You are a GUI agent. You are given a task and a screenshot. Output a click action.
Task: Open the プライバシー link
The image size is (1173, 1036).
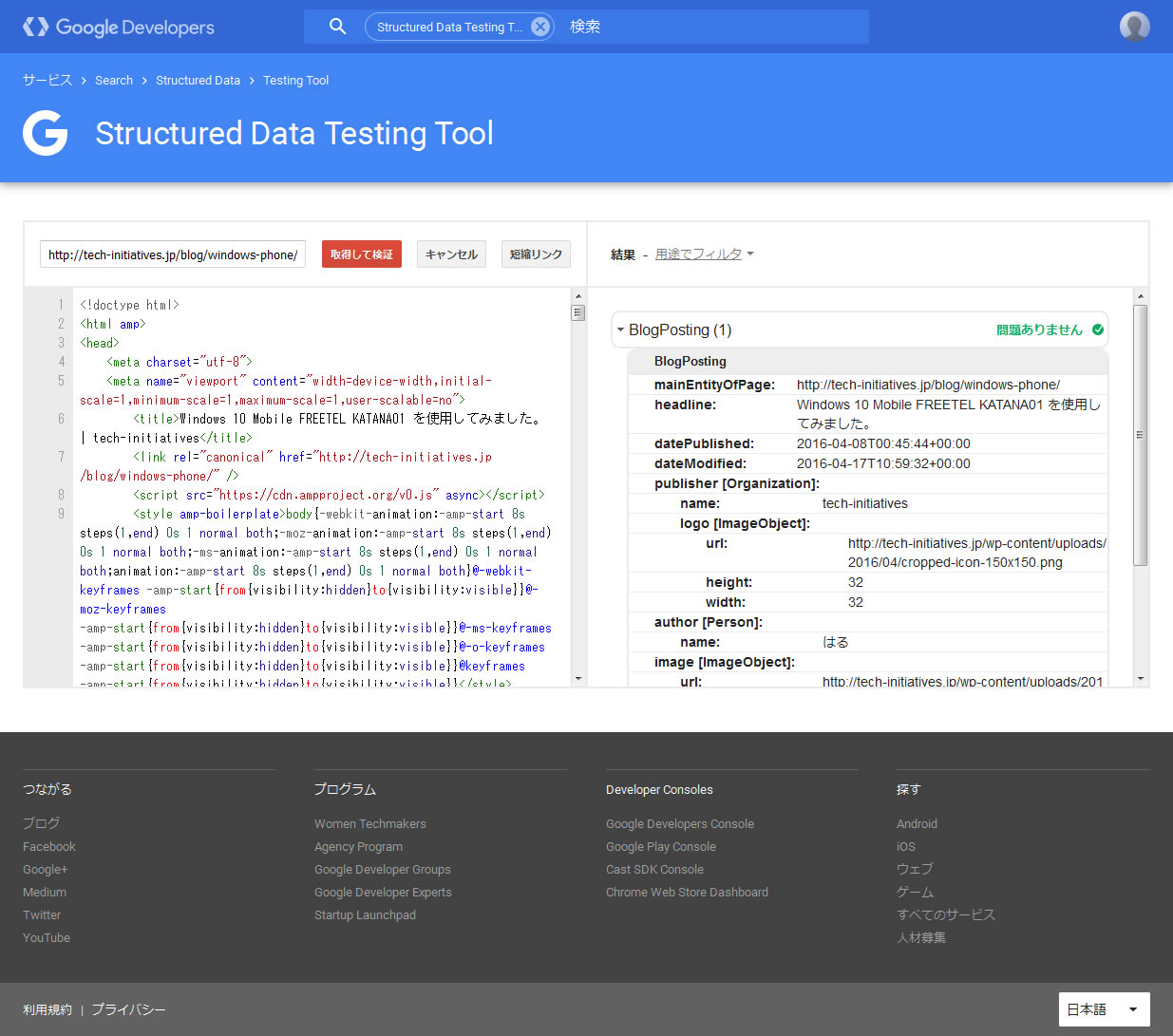[128, 1009]
